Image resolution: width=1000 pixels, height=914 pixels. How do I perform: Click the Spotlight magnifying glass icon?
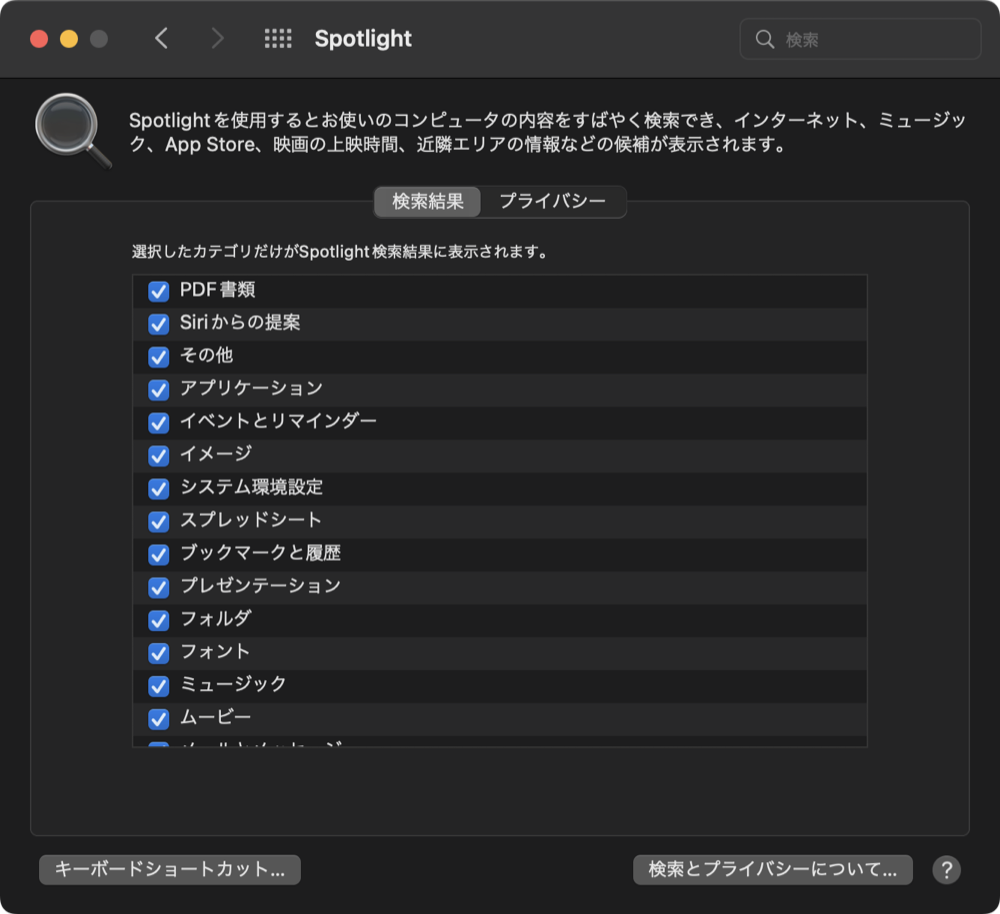73,131
